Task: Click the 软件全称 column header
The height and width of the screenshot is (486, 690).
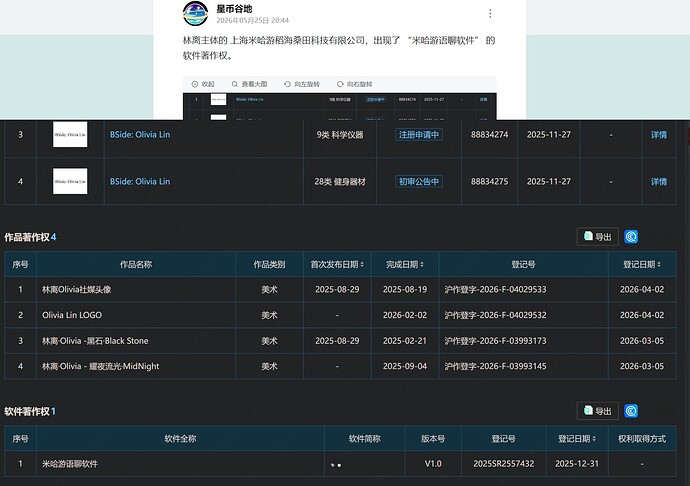Action: [x=180, y=438]
